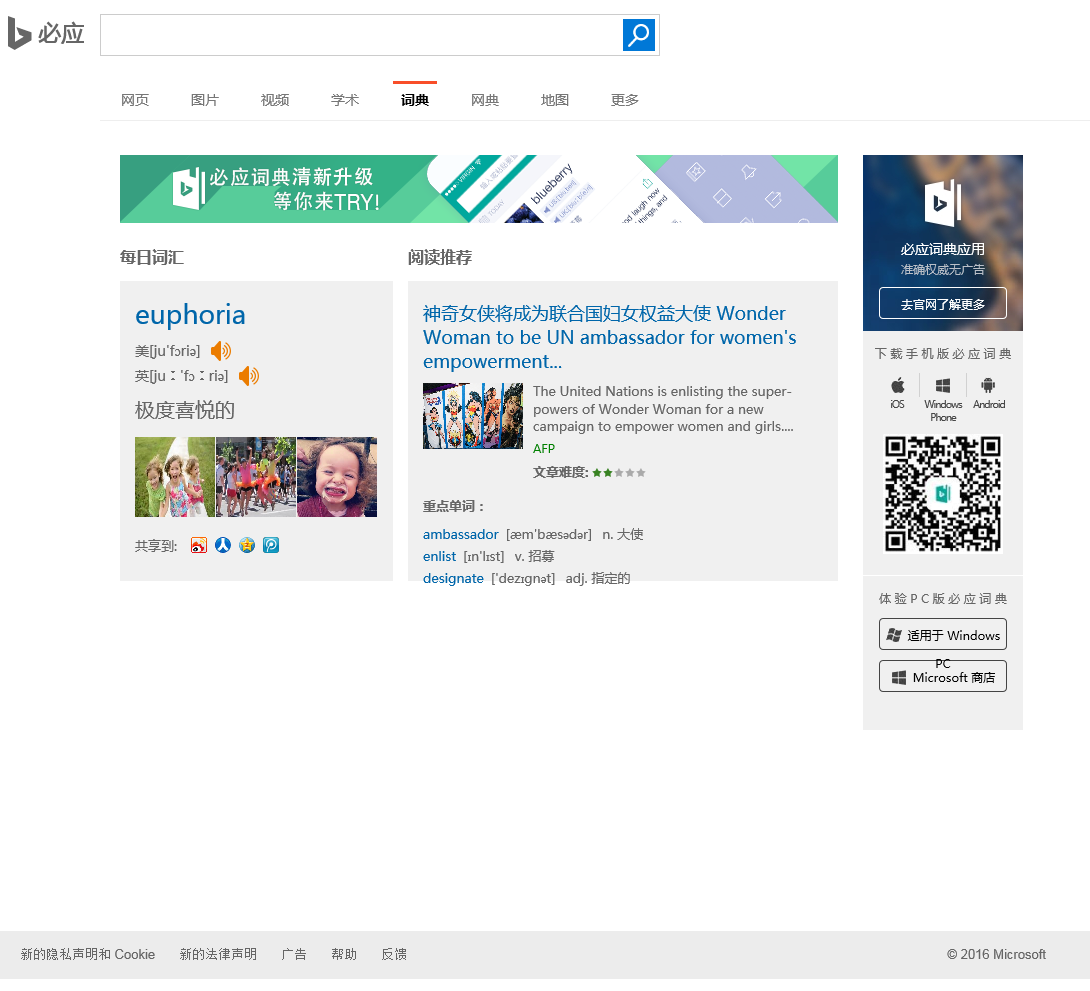The image size is (1090, 991).
Task: Open the 网典 tab
Action: pyautogui.click(x=485, y=100)
